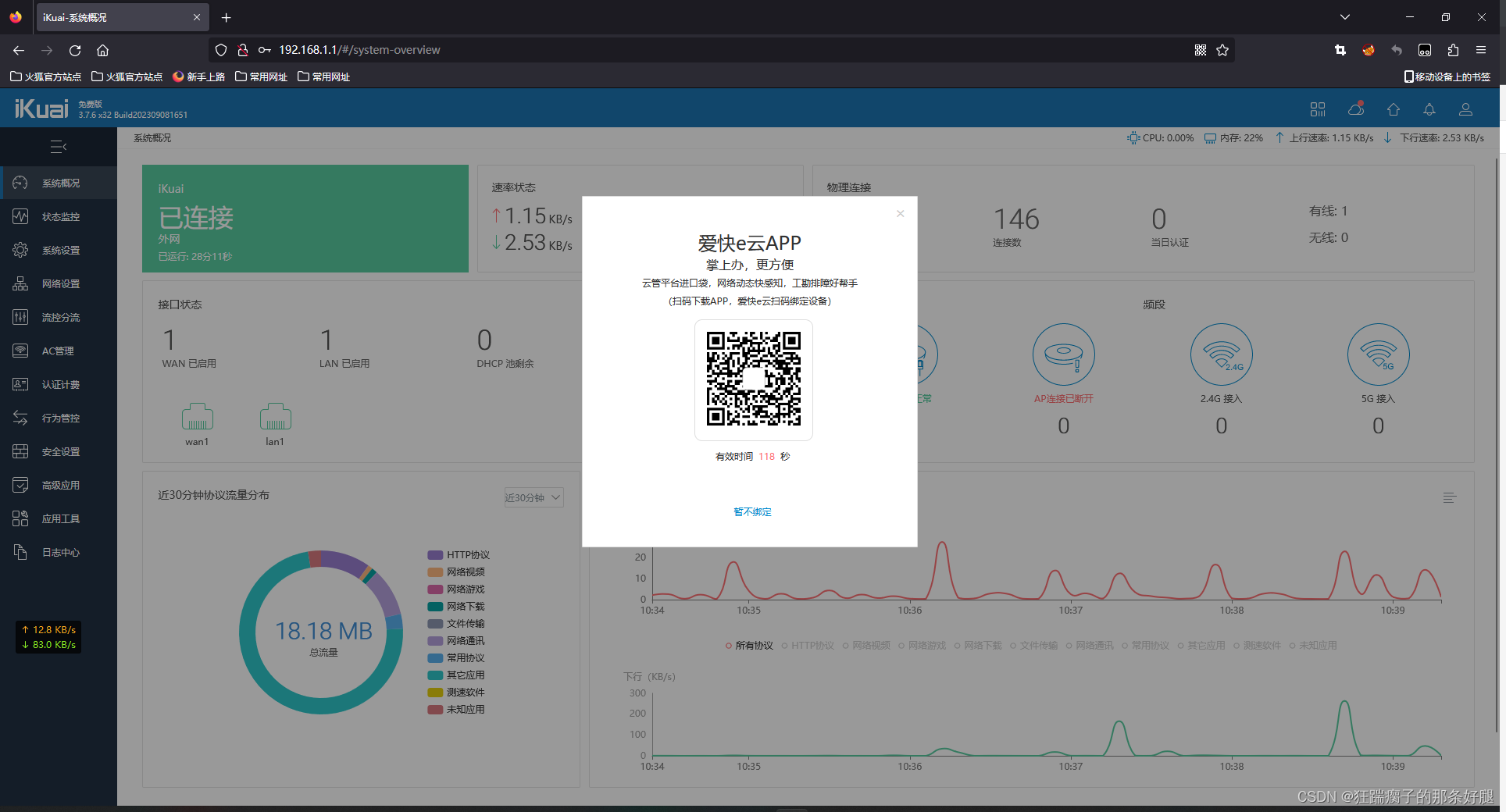Open 流控分流 menu
The height and width of the screenshot is (812, 1506).
[59, 317]
